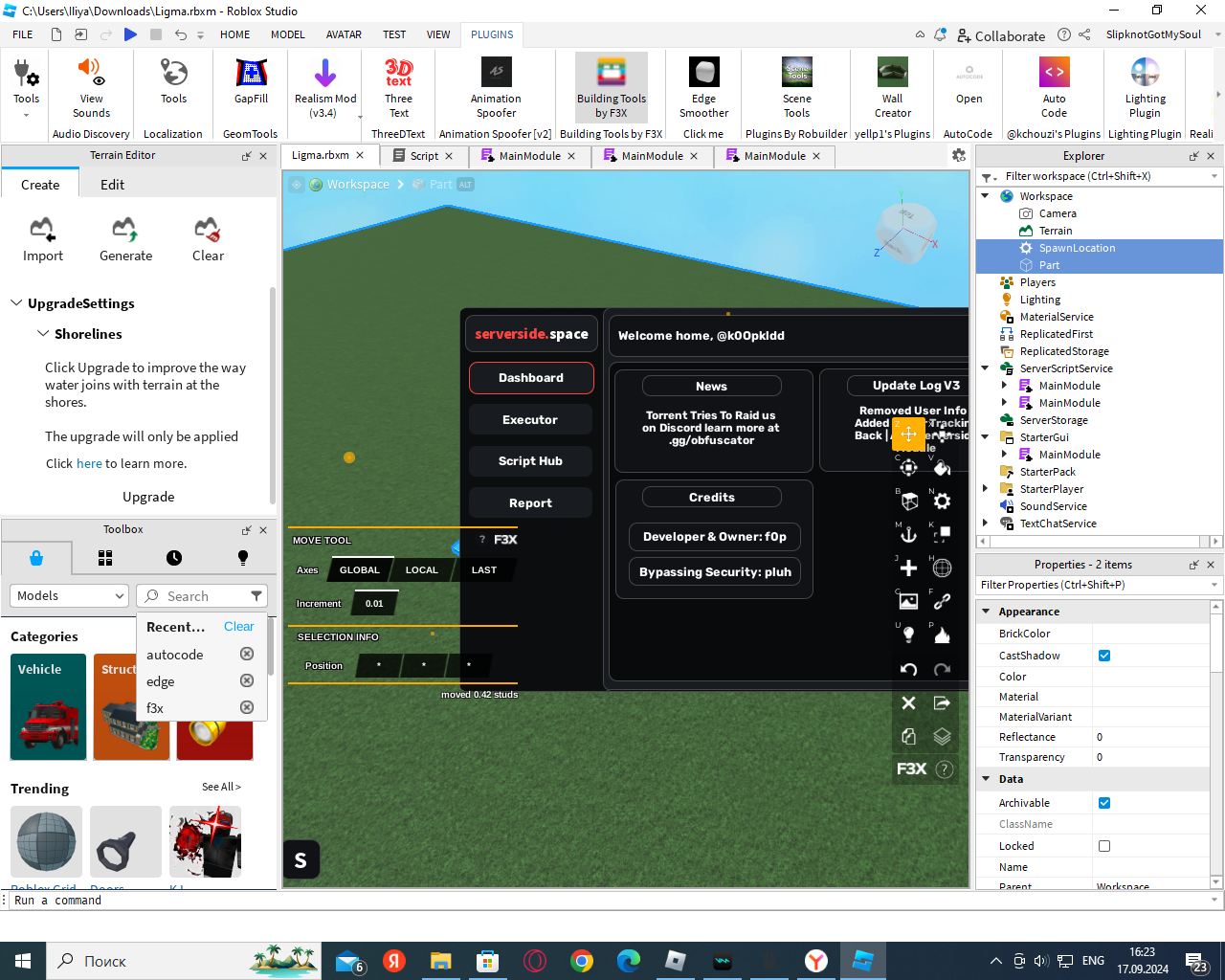Open the AVATAR ribbon tab
Image resolution: width=1225 pixels, height=980 pixels.
point(344,34)
